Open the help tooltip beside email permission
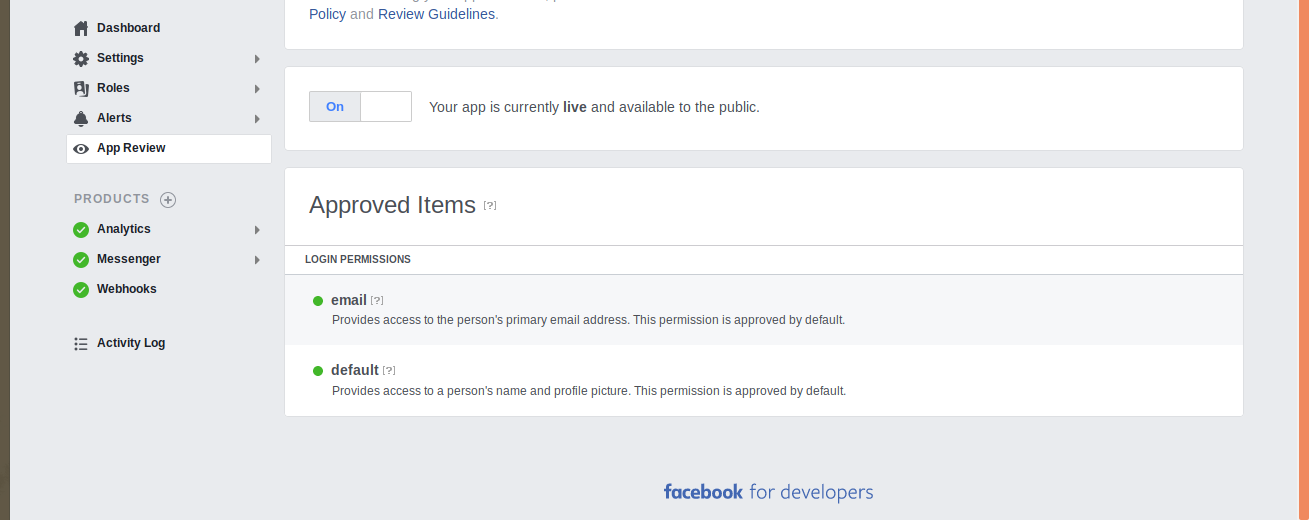Viewport: 1309px width, 520px height. point(377,300)
